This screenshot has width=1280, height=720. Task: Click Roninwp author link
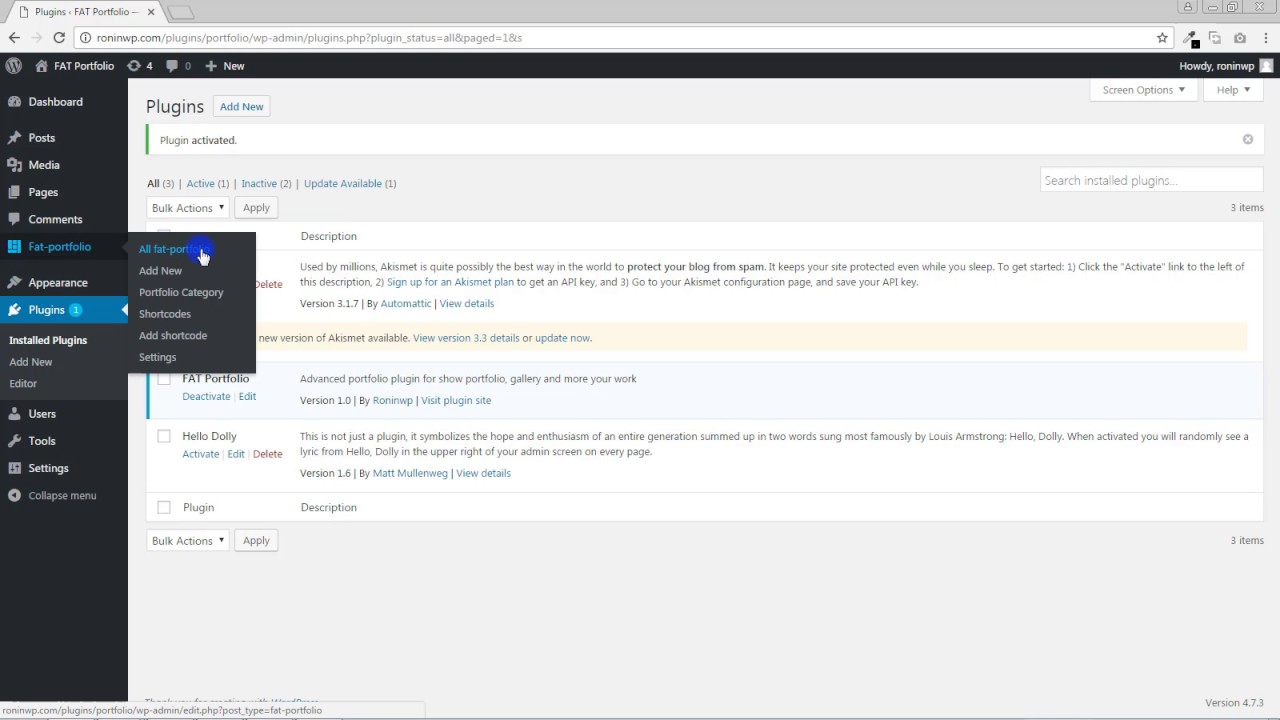pyautogui.click(x=392, y=401)
